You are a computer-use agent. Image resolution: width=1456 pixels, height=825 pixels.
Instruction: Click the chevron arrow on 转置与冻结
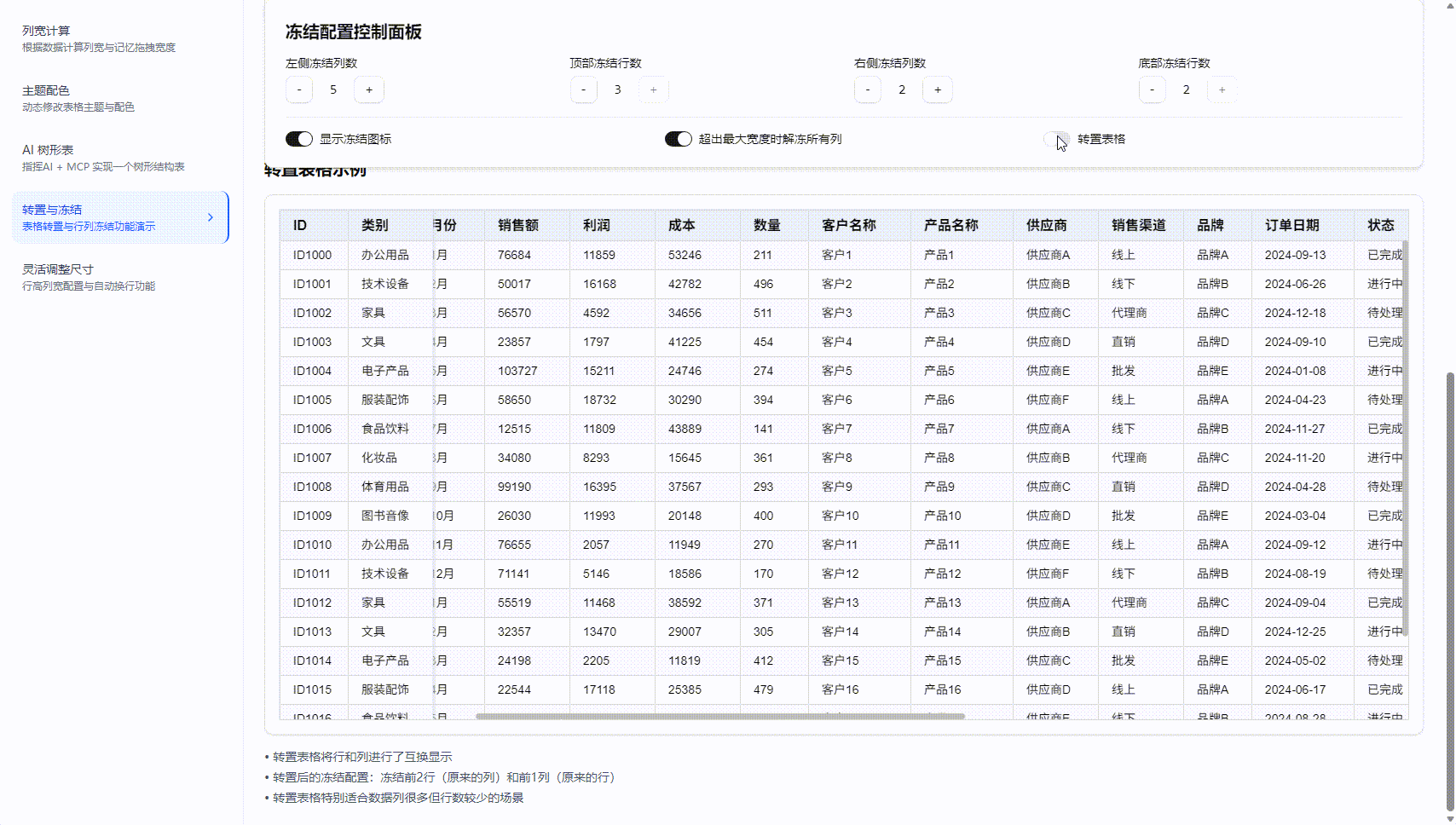pyautogui.click(x=211, y=217)
